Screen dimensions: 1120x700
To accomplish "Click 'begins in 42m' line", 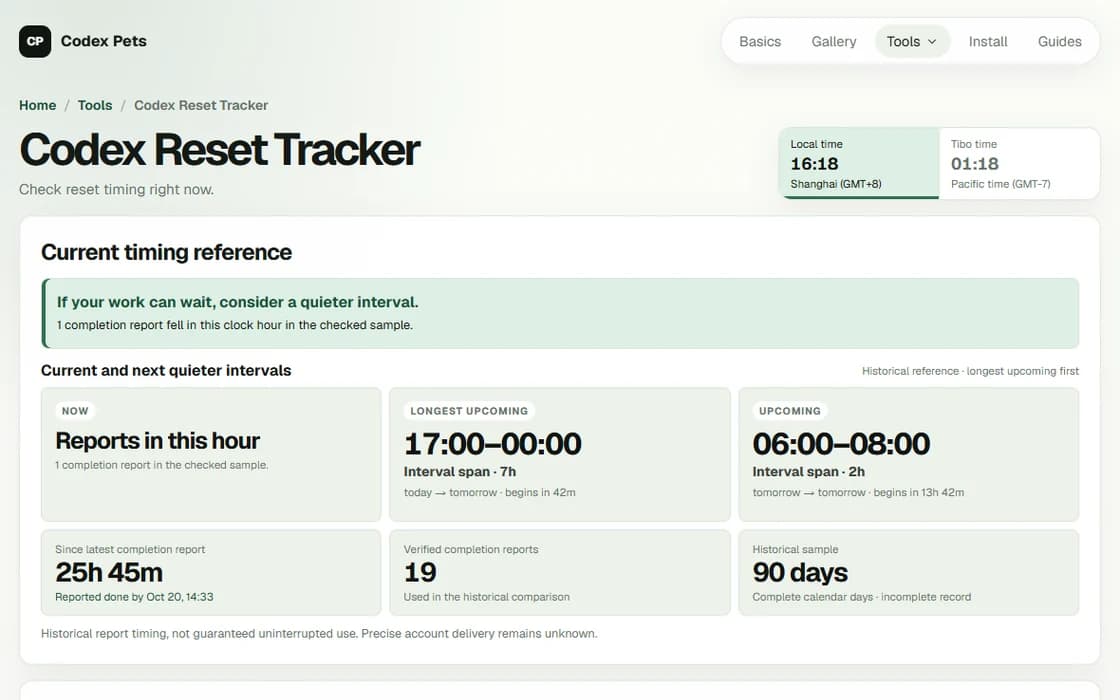I will 489,493.
